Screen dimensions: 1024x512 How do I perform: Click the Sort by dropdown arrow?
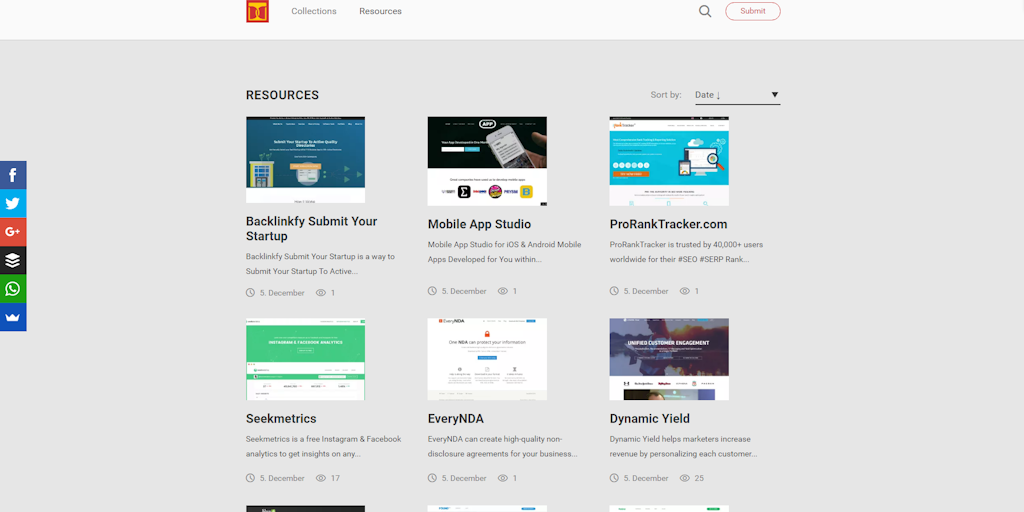tap(775, 95)
